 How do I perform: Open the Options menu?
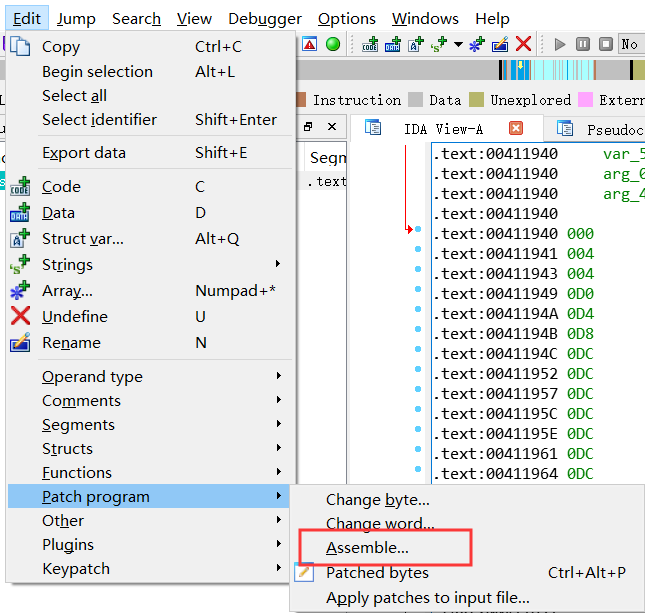pyautogui.click(x=347, y=19)
